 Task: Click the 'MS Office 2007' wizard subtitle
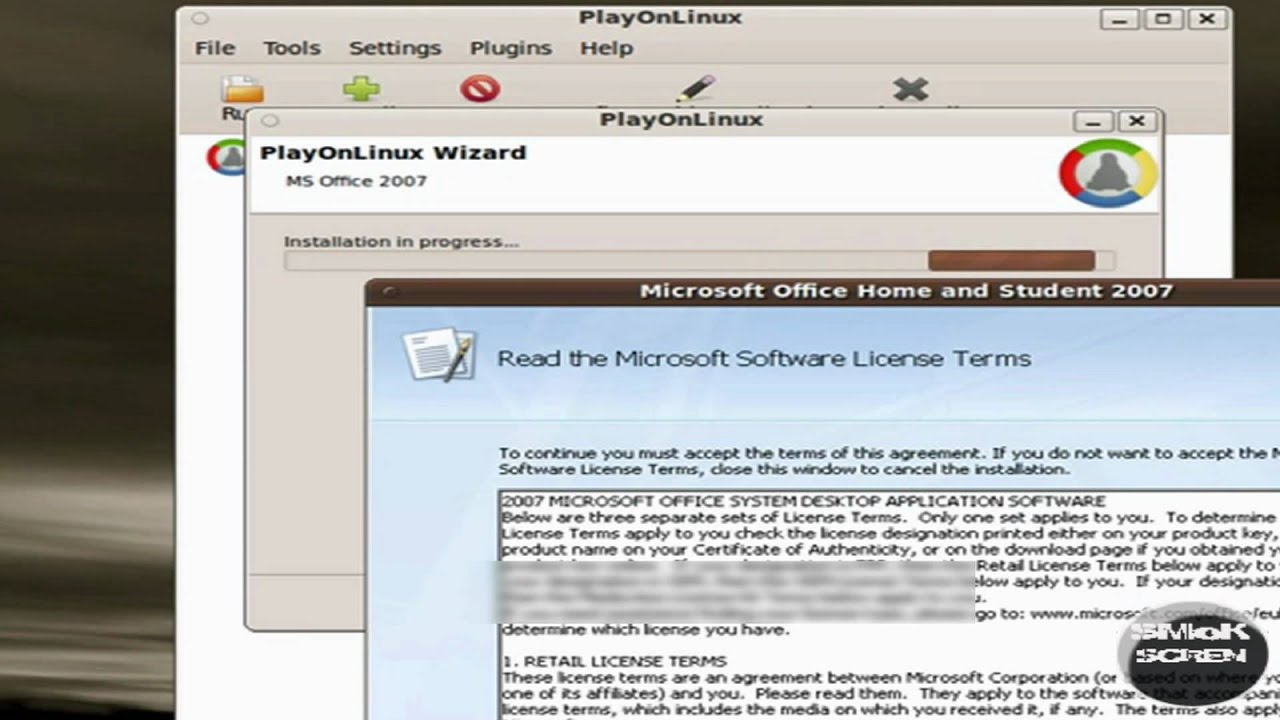tap(356, 181)
